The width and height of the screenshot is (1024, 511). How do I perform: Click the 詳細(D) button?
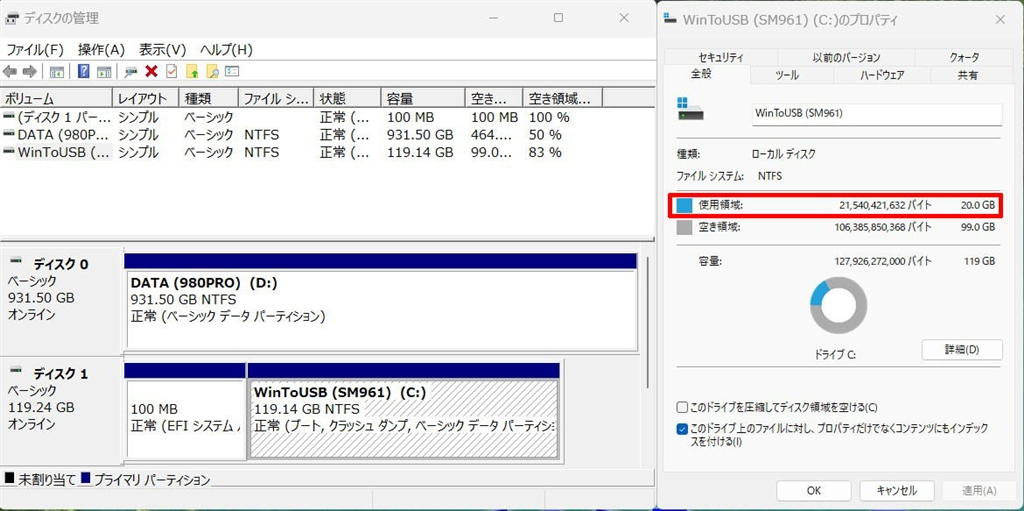[x=962, y=349]
